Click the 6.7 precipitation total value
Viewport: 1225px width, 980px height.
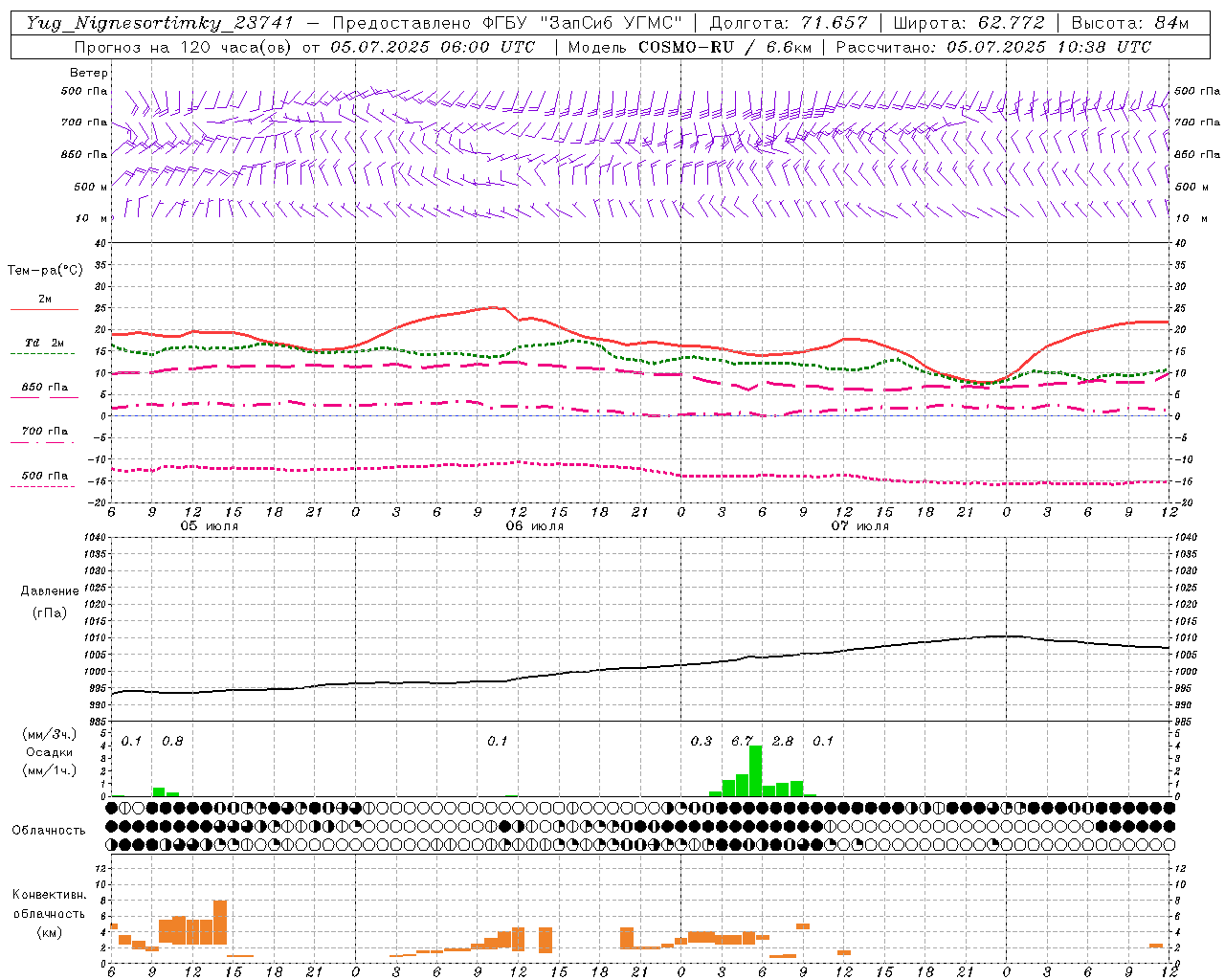pyautogui.click(x=743, y=741)
